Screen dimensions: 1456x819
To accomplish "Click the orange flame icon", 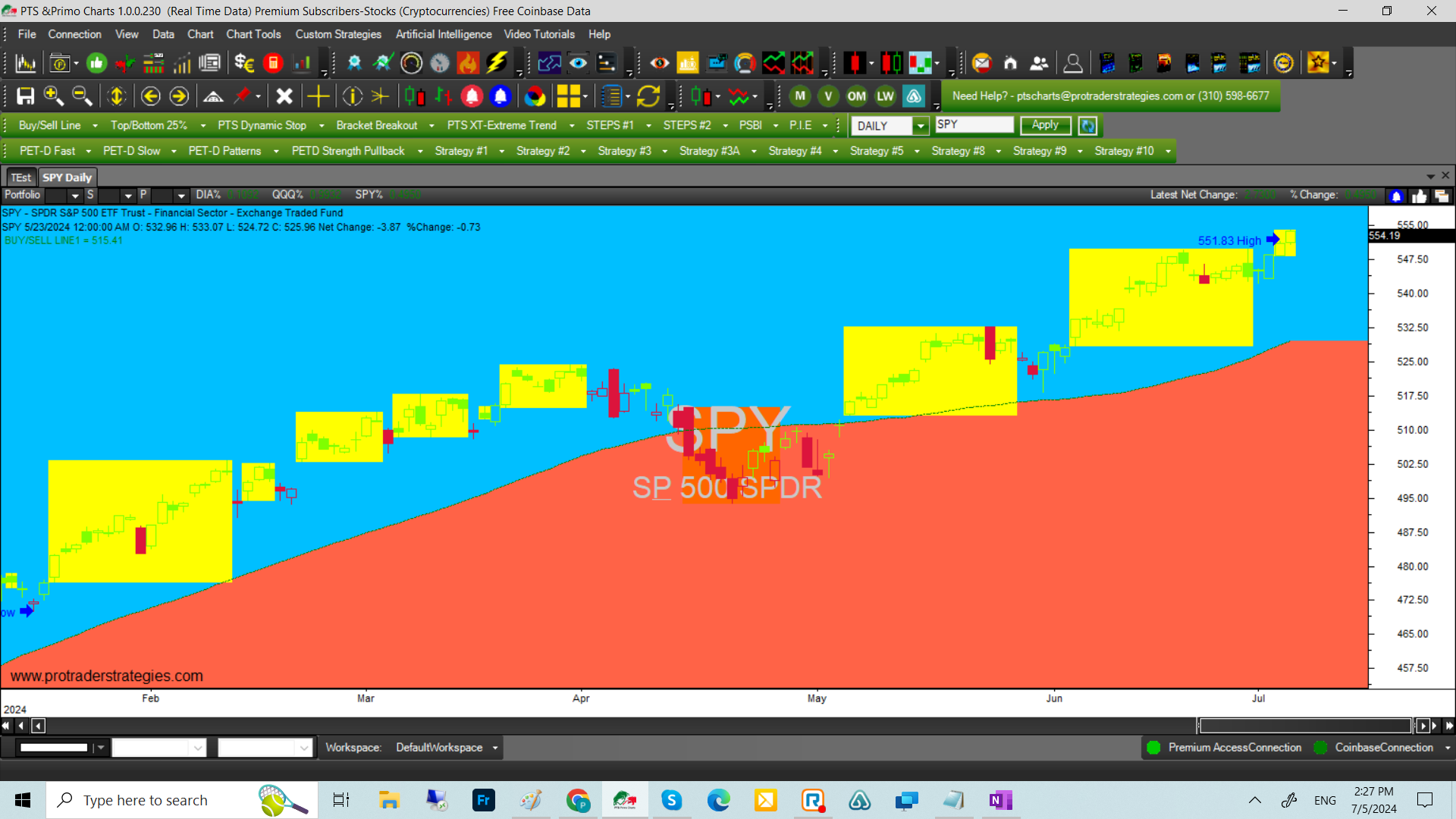I will pyautogui.click(x=469, y=63).
